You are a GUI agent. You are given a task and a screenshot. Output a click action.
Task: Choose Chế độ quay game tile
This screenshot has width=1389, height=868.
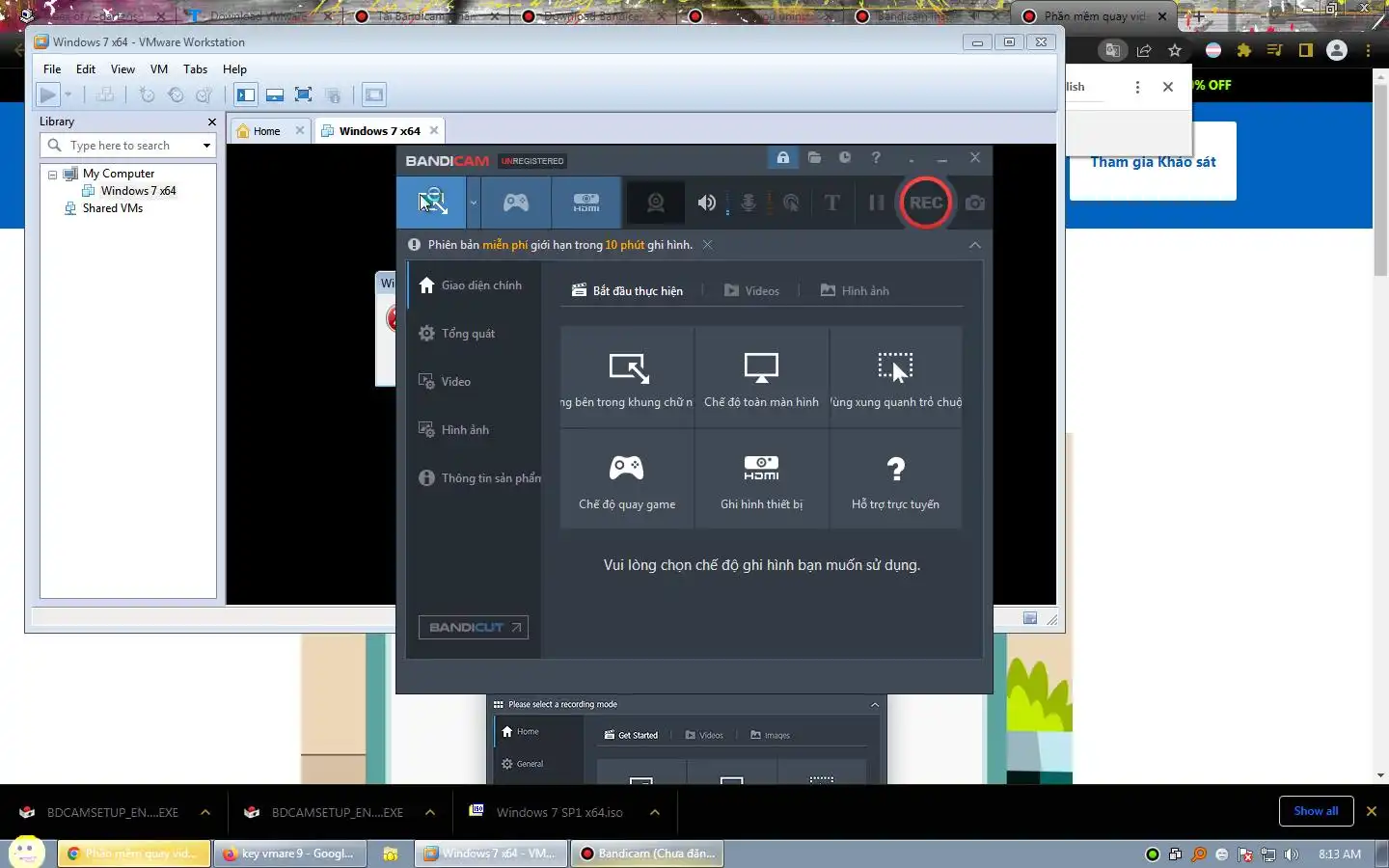pos(627,479)
